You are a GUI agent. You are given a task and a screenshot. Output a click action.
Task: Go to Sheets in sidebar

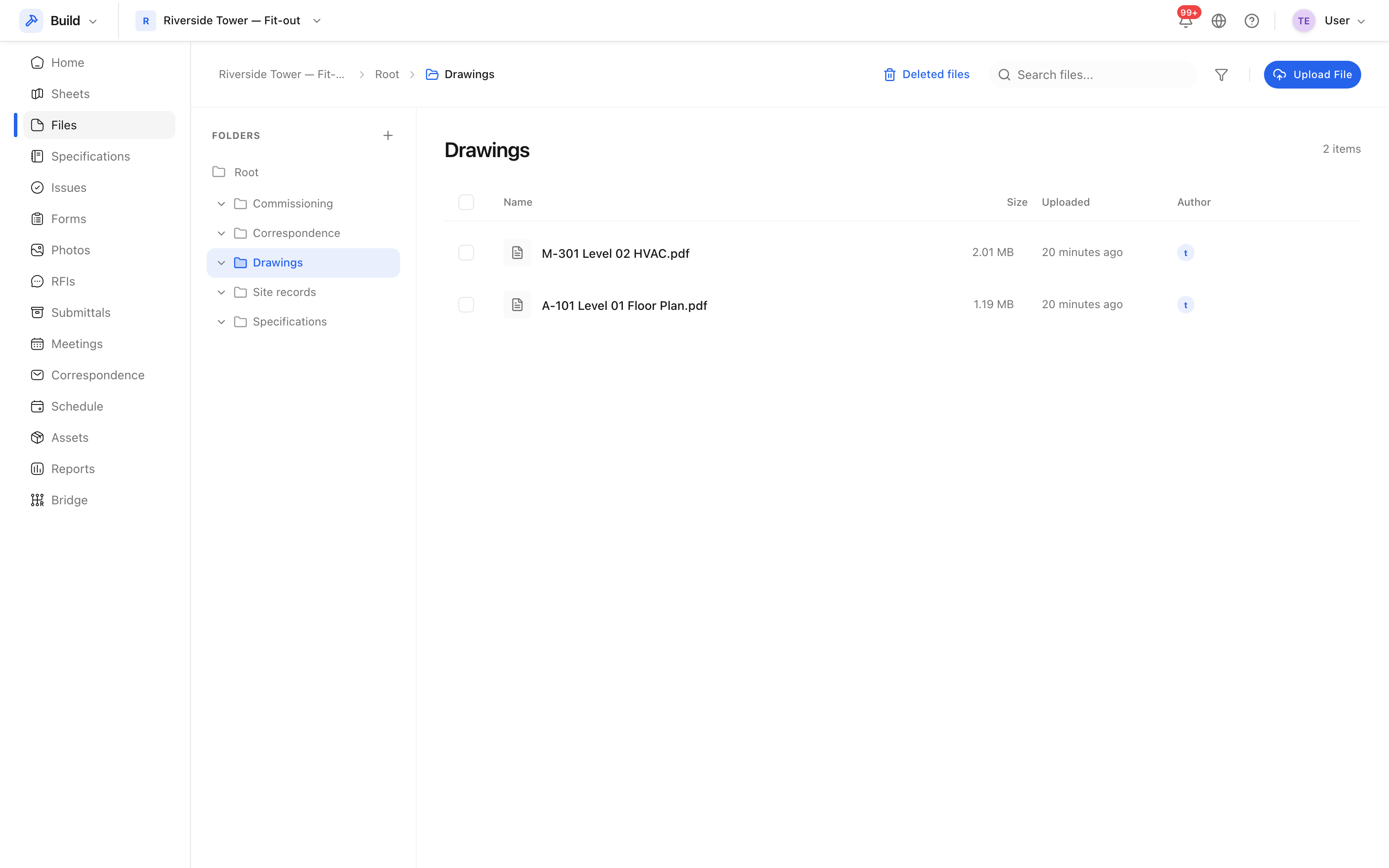[x=99, y=94]
